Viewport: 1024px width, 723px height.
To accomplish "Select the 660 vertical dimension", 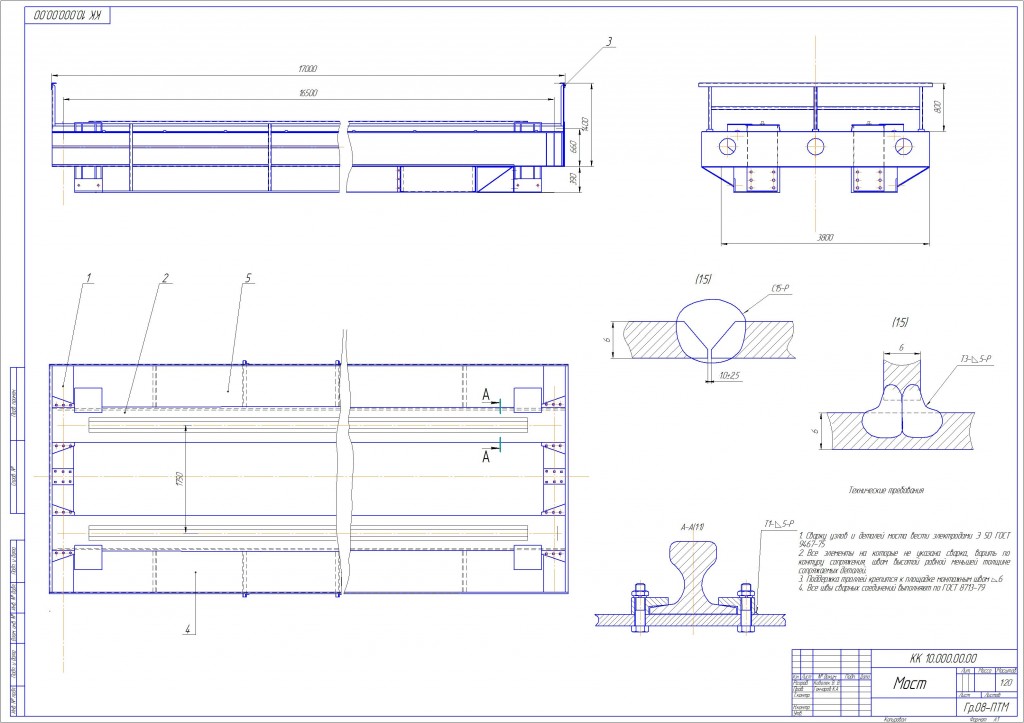I will [x=573, y=147].
